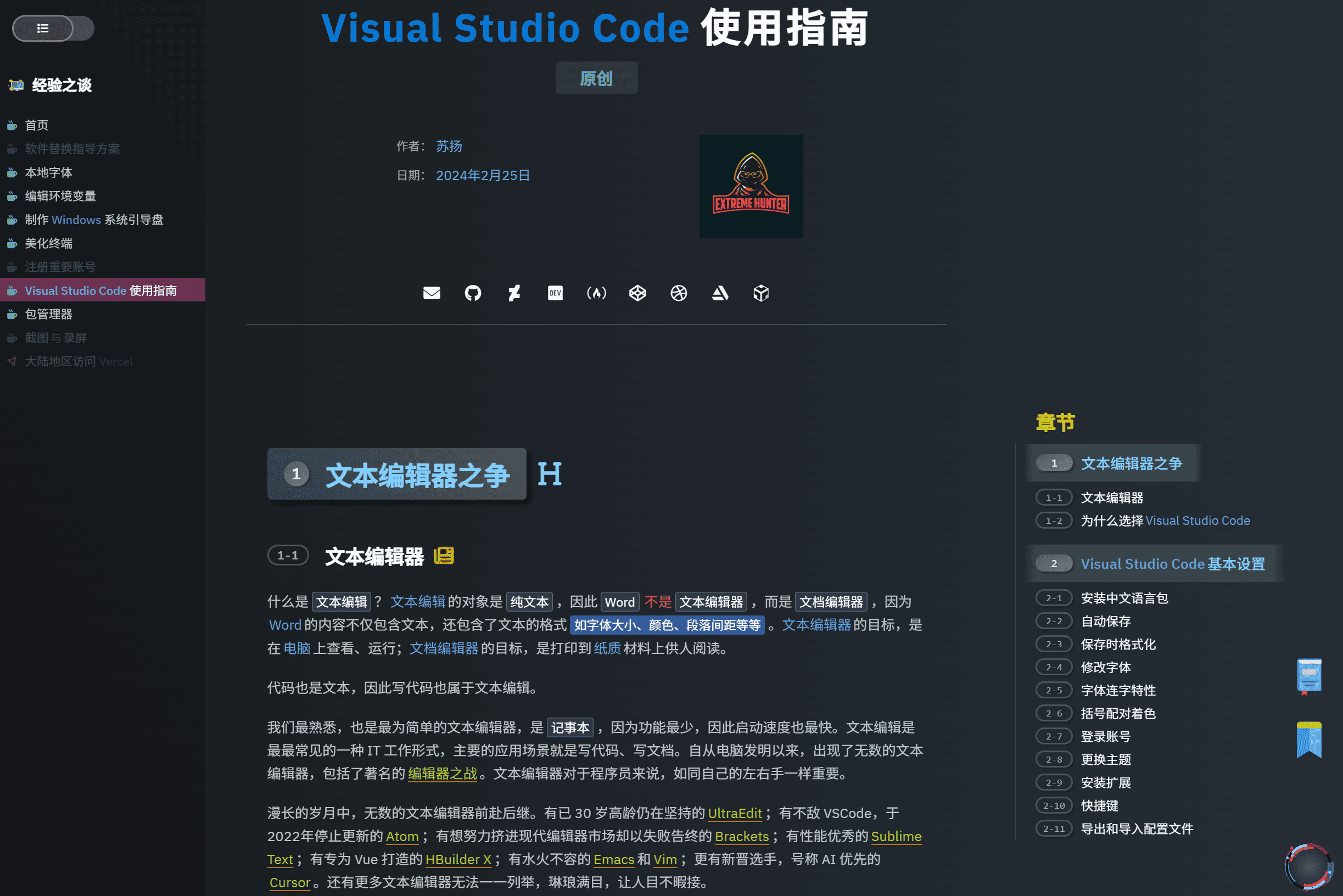Open the DeviantArt icon link
This screenshot has width=1343, height=896.
click(514, 293)
